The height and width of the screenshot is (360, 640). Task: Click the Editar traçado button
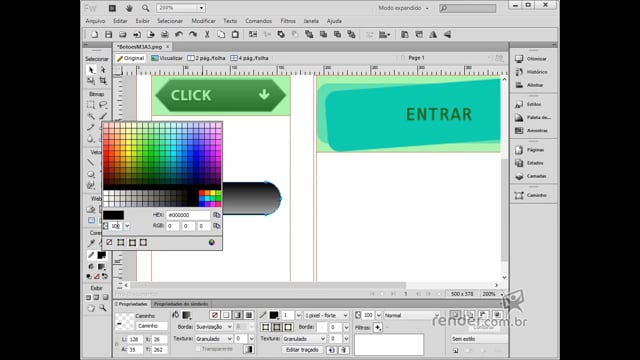[302, 350]
